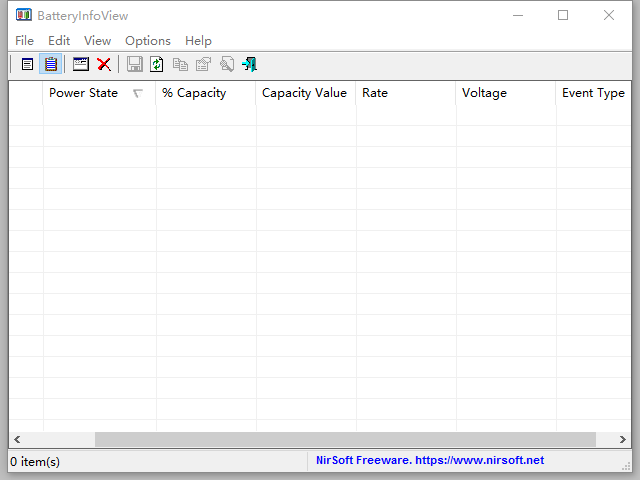Open the Help menu
640x480 pixels.
tap(198, 41)
